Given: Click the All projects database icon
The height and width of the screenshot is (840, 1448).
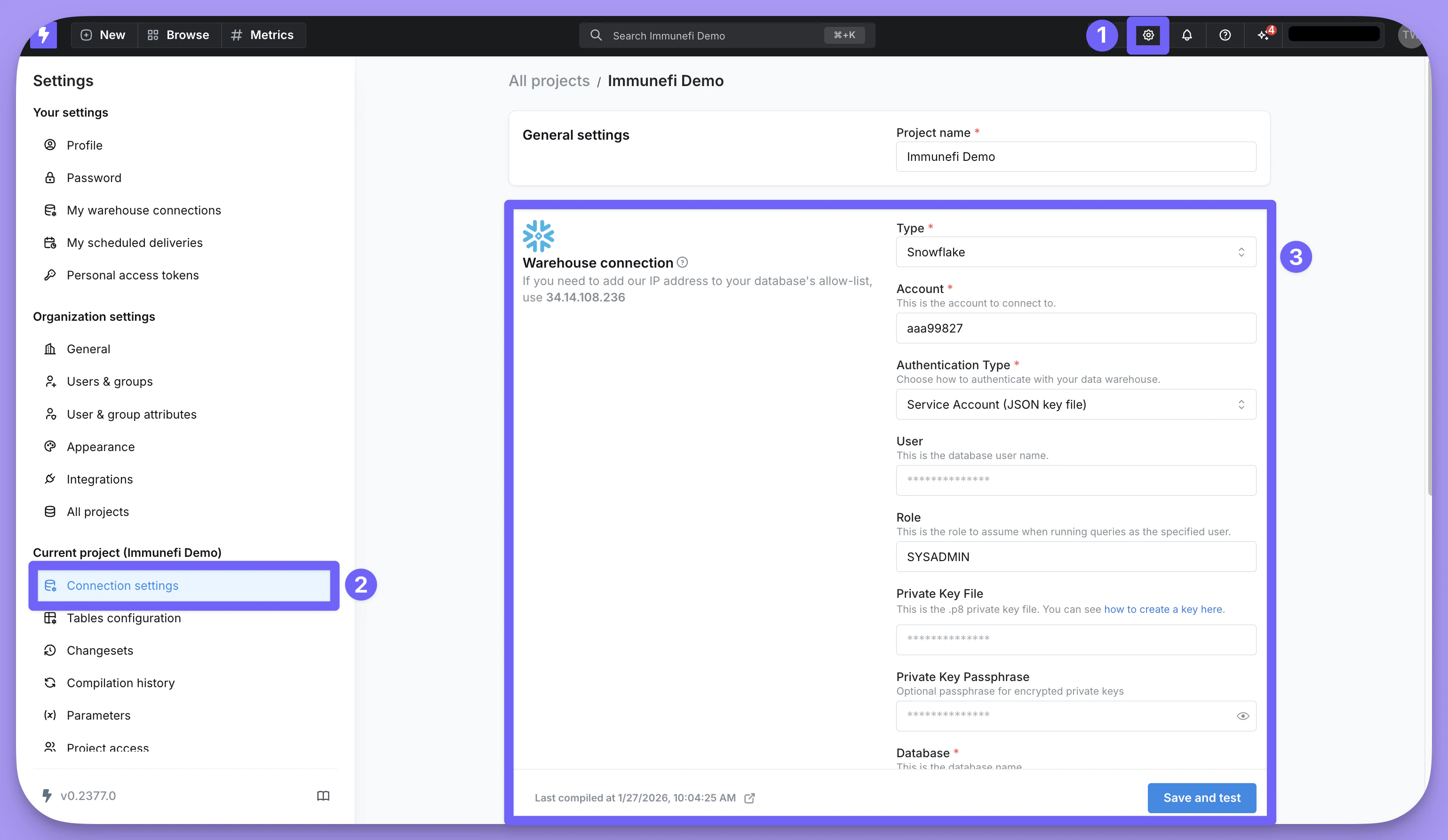Looking at the screenshot, I should tap(50, 511).
